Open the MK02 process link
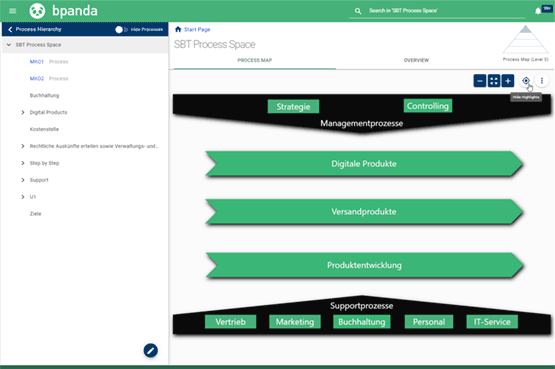 click(x=37, y=79)
